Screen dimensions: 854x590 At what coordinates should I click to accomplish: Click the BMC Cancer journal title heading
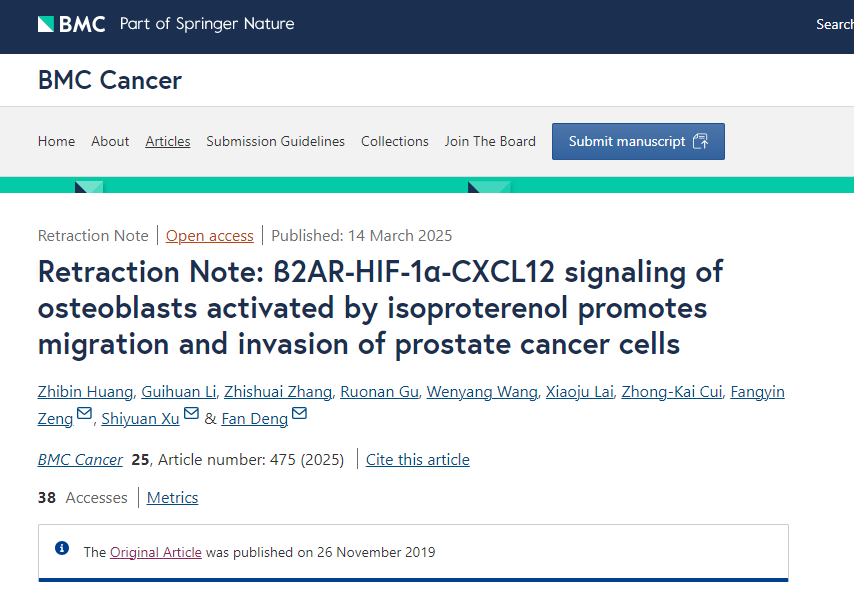pos(110,81)
